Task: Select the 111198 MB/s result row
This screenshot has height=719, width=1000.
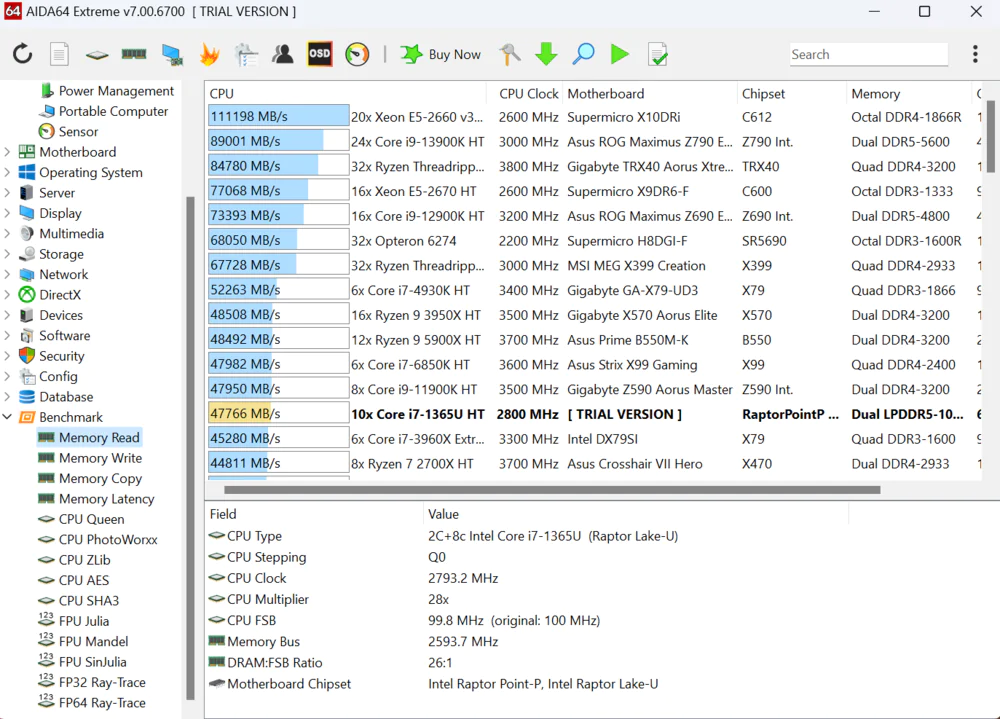Action: (595, 117)
